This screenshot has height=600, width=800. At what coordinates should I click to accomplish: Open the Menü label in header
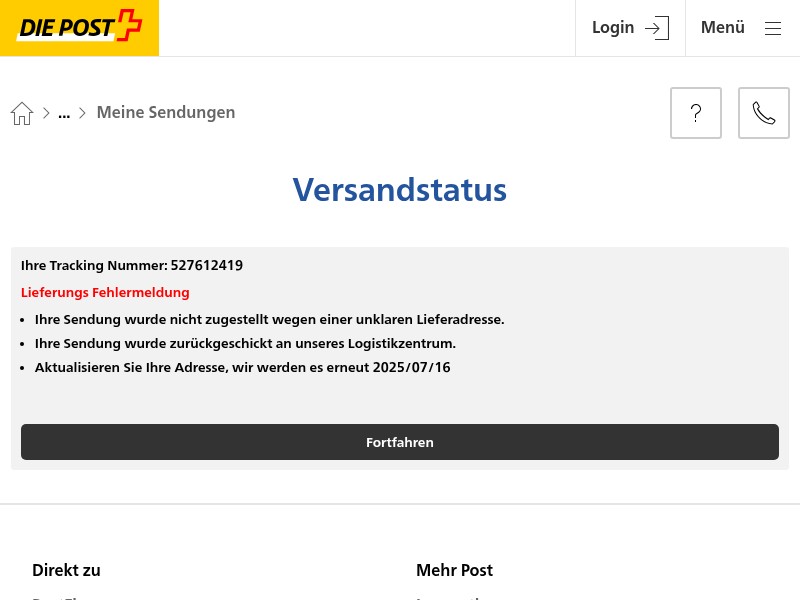coord(722,27)
